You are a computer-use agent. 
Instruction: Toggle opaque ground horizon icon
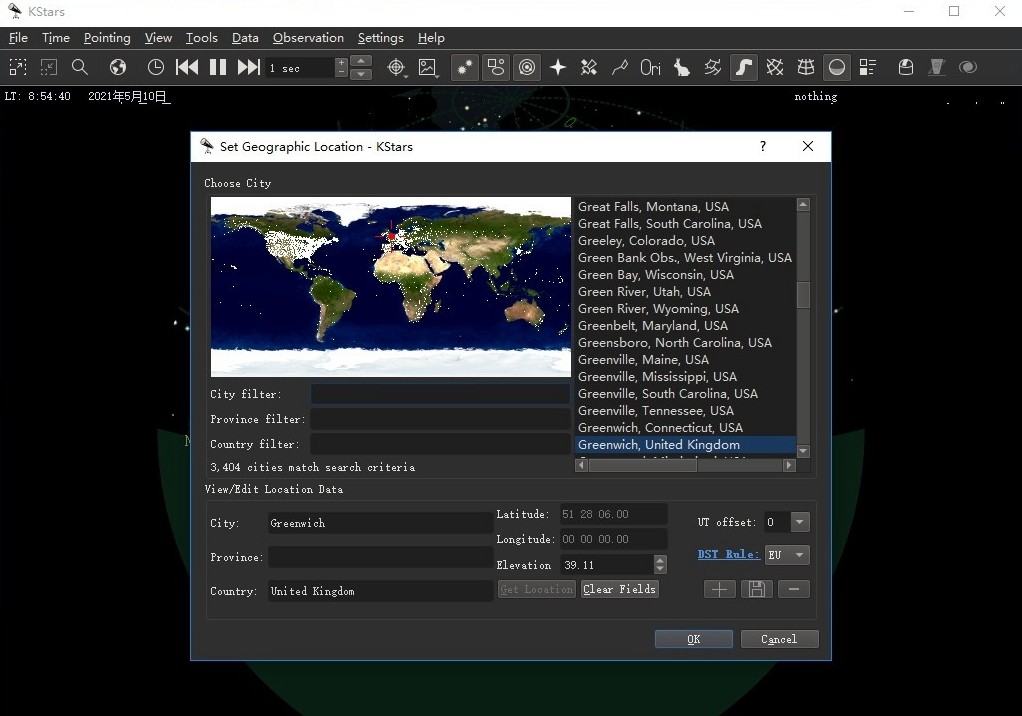(837, 67)
